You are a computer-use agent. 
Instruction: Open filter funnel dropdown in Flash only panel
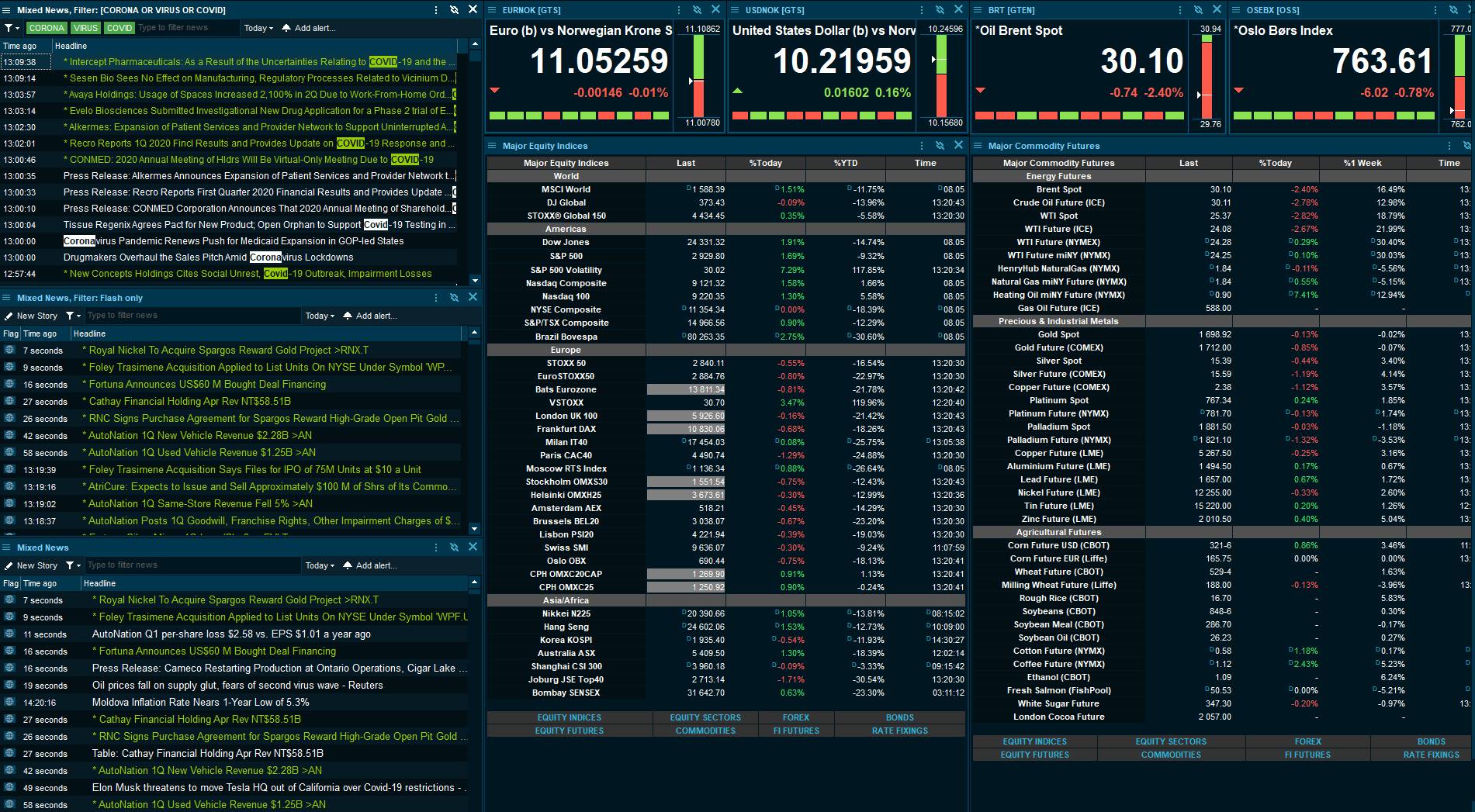tap(73, 316)
